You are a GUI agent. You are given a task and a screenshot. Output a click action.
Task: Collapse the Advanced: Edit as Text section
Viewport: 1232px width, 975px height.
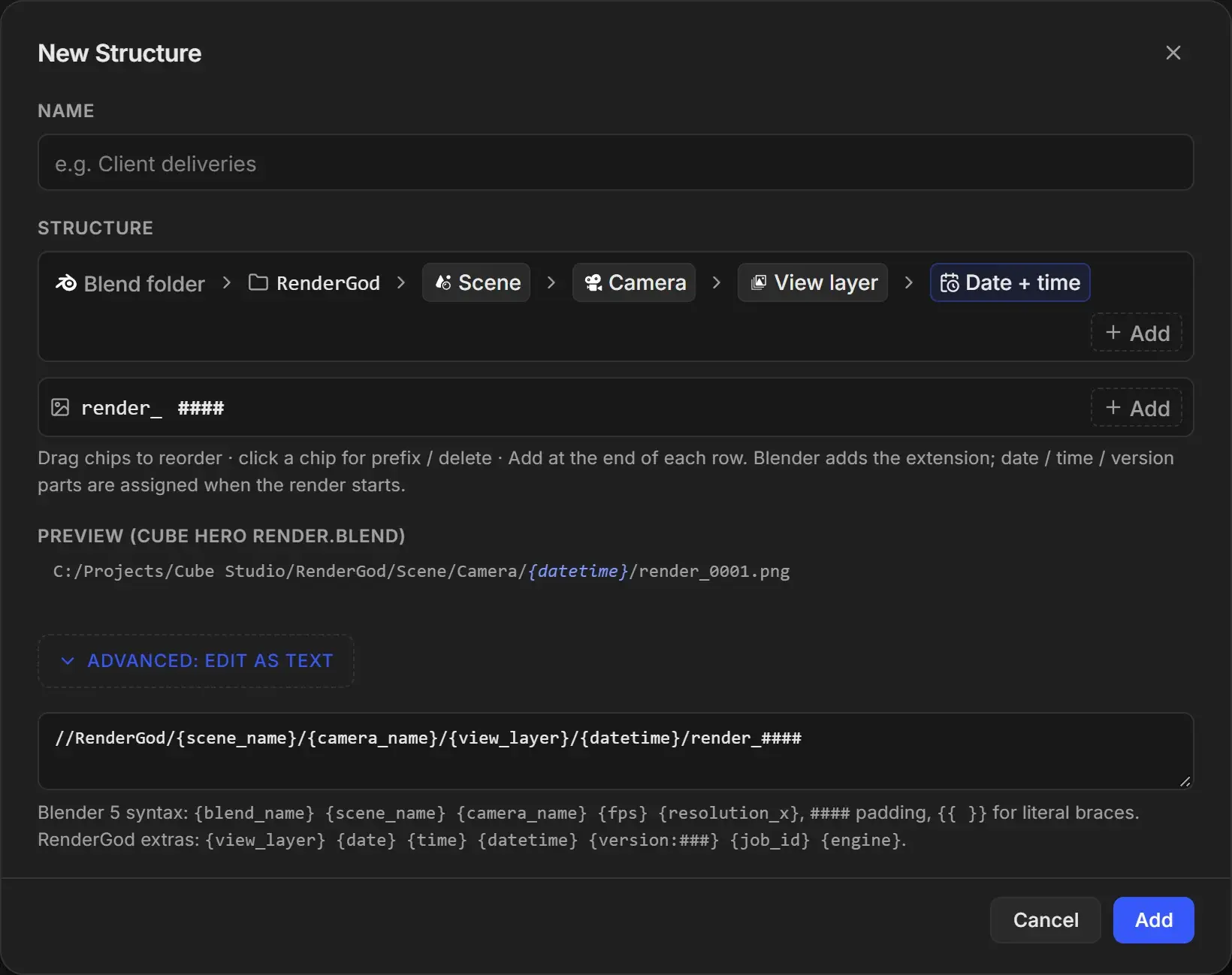click(x=195, y=660)
